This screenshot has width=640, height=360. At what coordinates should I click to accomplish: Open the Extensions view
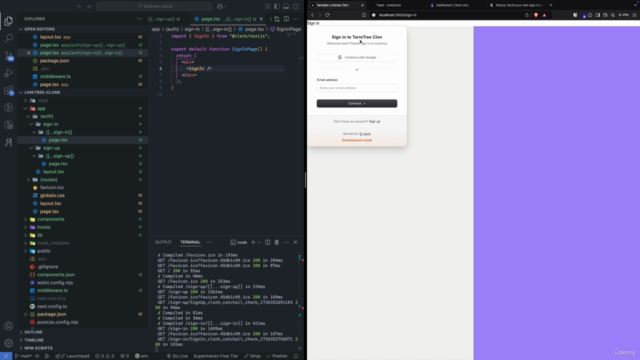pyautogui.click(x=9, y=90)
